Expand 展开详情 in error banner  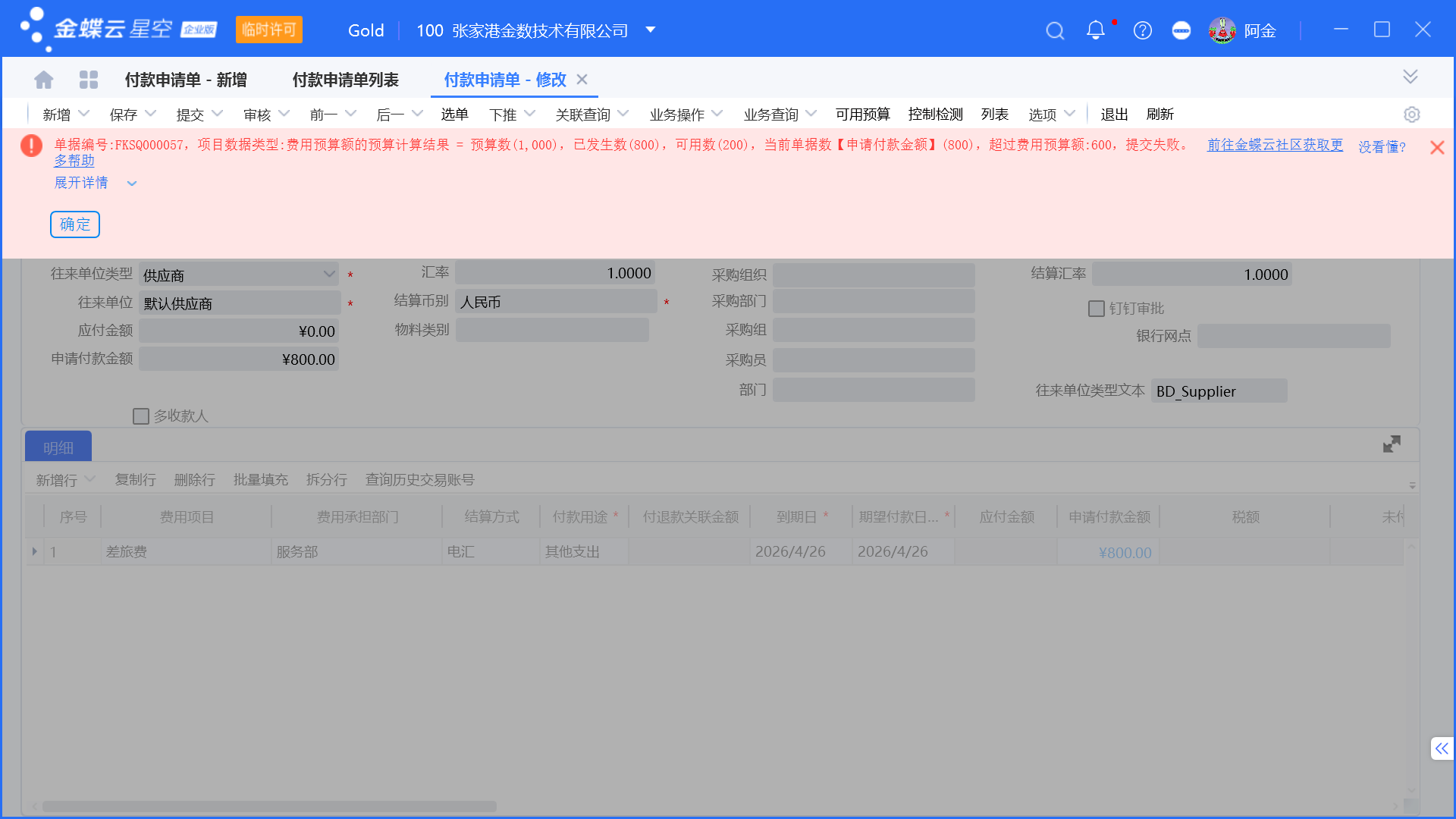click(96, 183)
